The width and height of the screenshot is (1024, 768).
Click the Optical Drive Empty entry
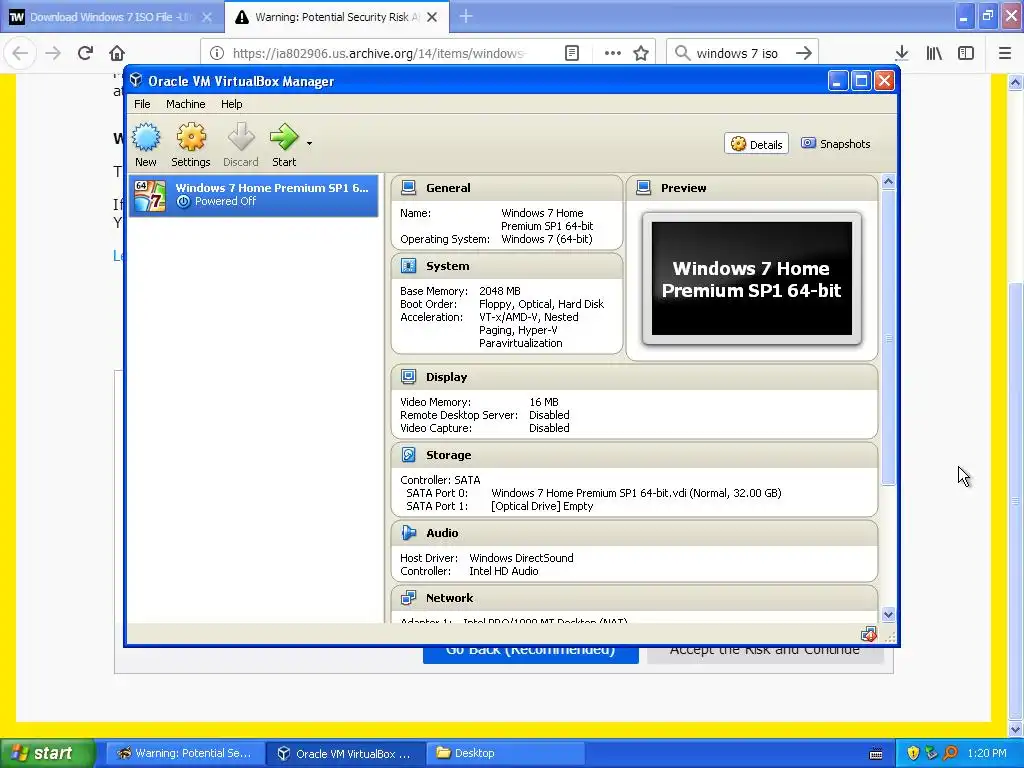(542, 506)
